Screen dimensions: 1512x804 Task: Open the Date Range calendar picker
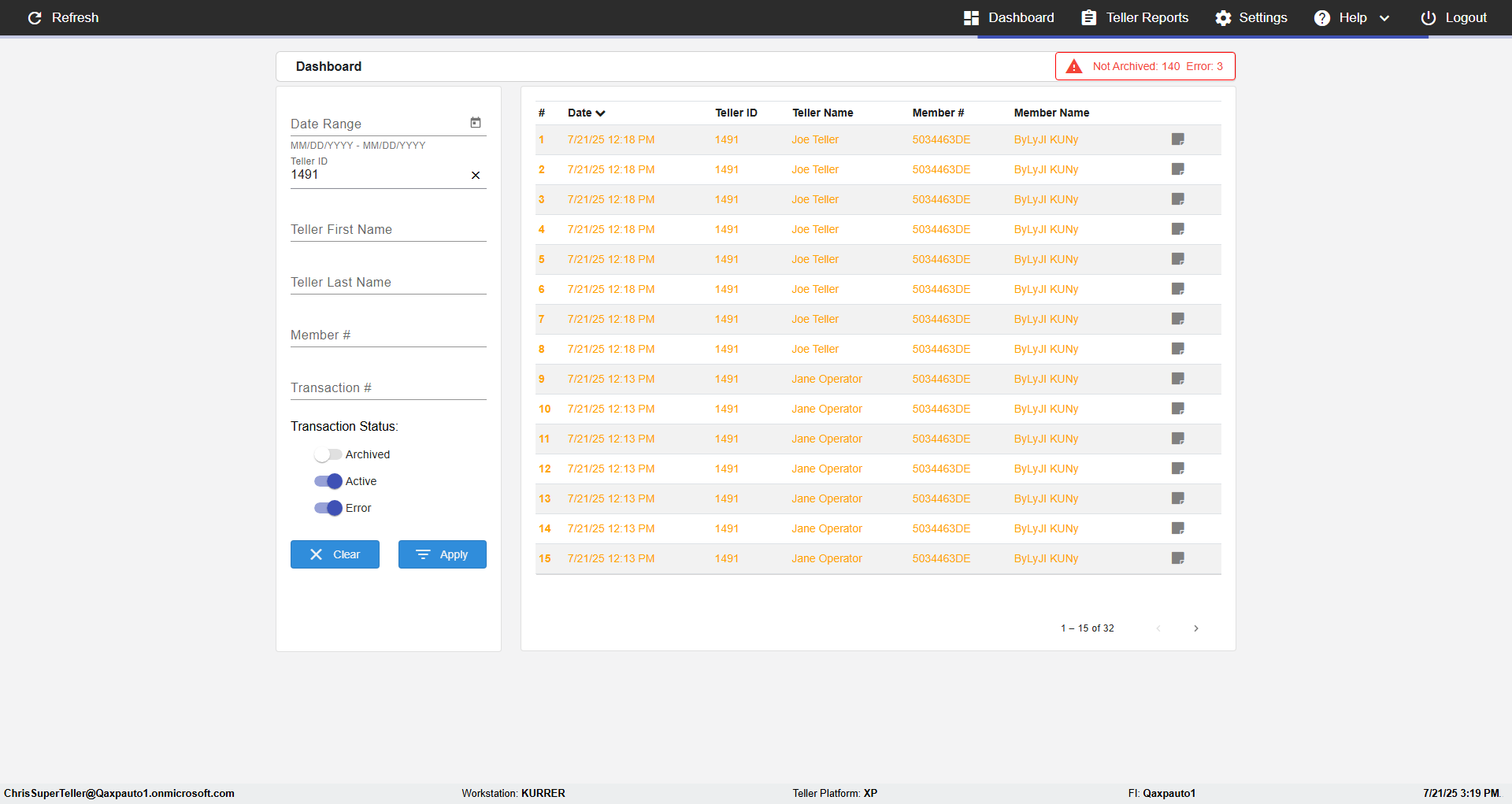(476, 122)
